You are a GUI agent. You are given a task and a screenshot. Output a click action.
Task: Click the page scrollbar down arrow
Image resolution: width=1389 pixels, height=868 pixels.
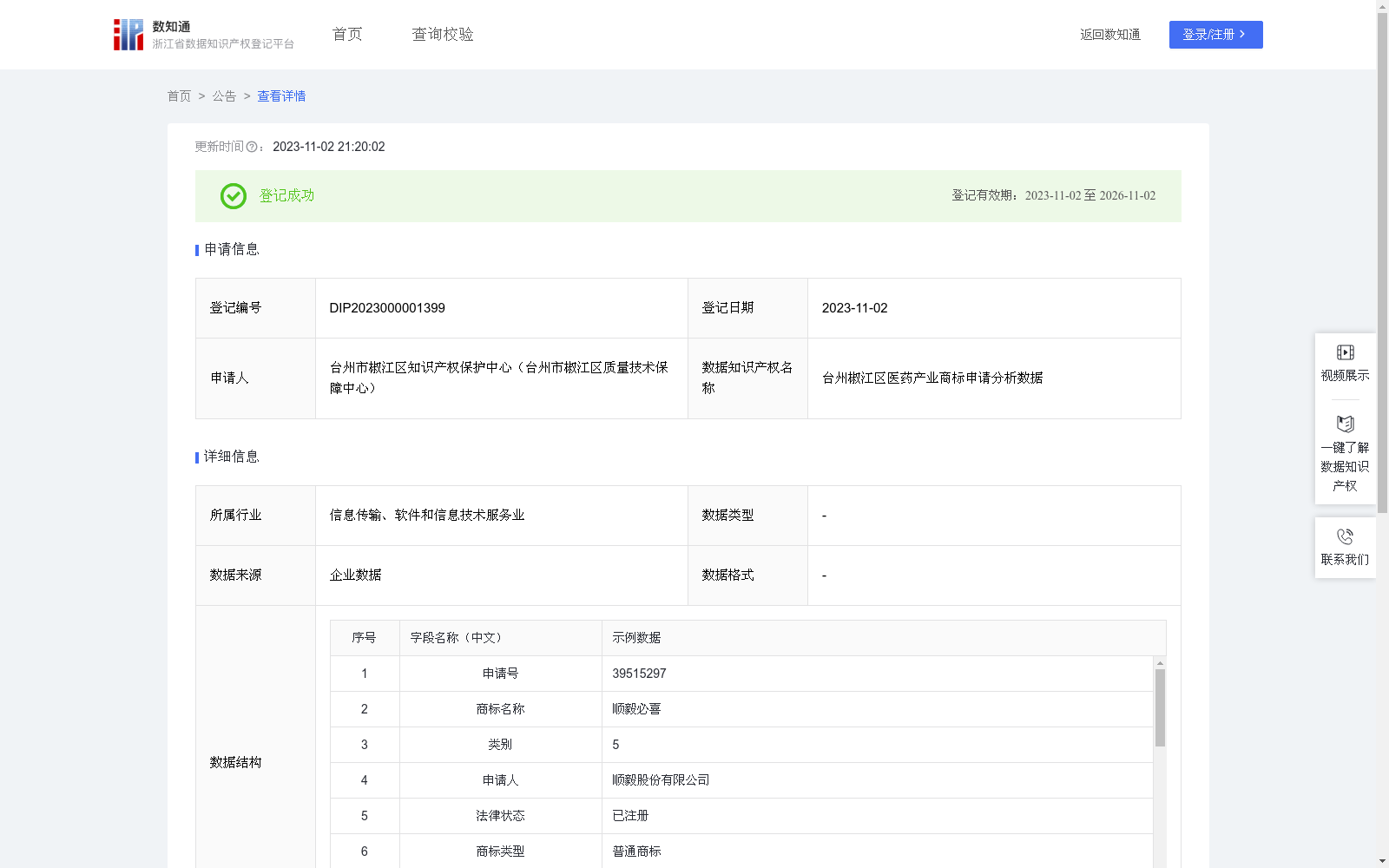pos(1382,862)
